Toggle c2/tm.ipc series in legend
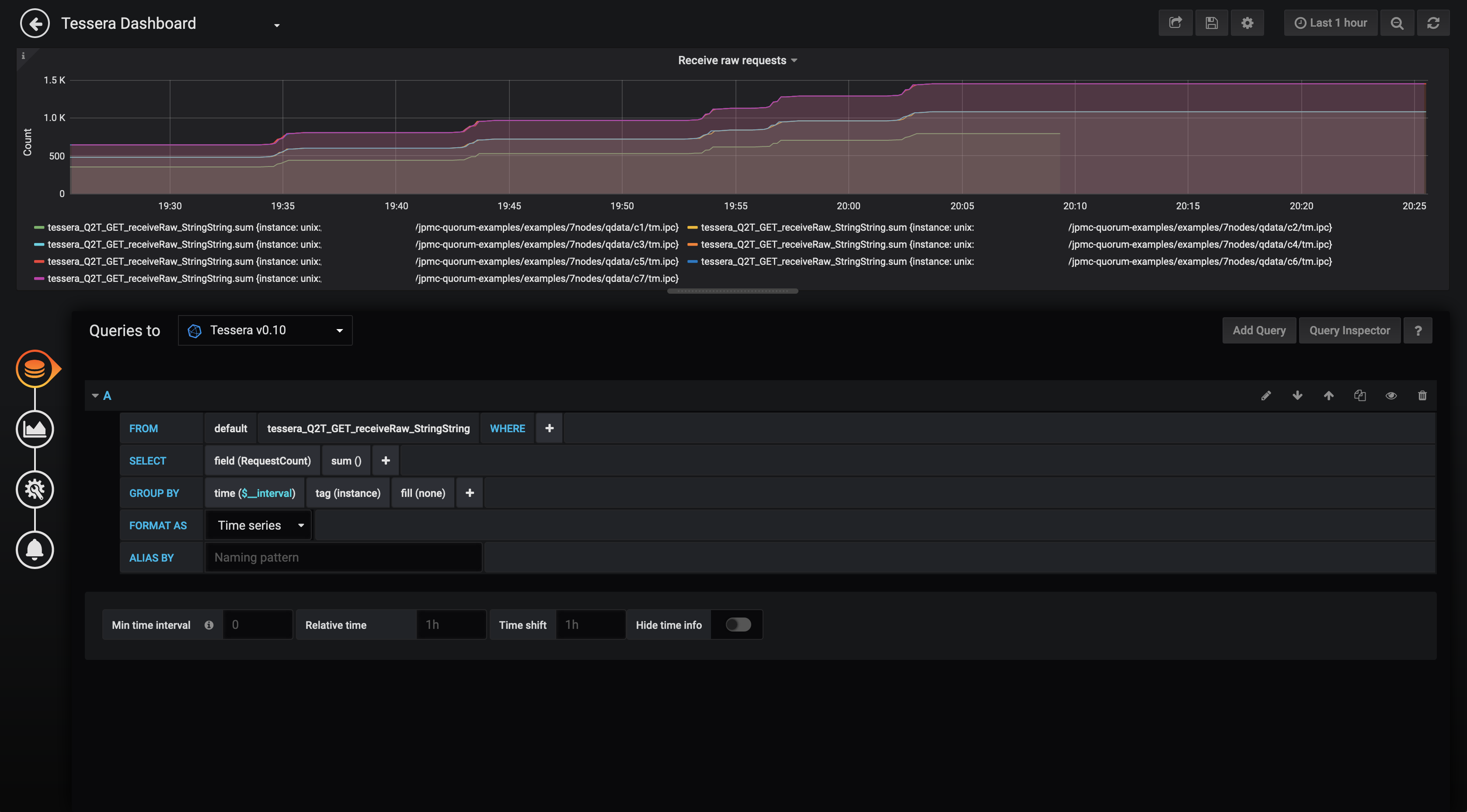The width and height of the screenshot is (1467, 812). pos(1010,228)
